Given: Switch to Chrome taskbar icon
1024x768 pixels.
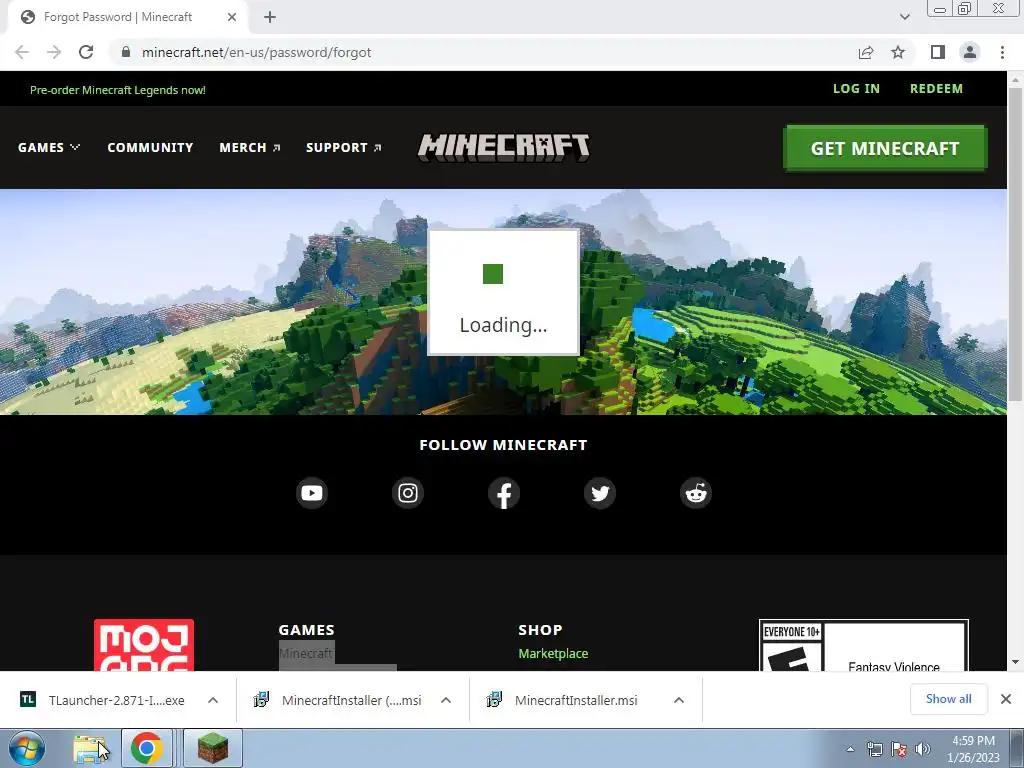Looking at the screenshot, I should [x=146, y=748].
